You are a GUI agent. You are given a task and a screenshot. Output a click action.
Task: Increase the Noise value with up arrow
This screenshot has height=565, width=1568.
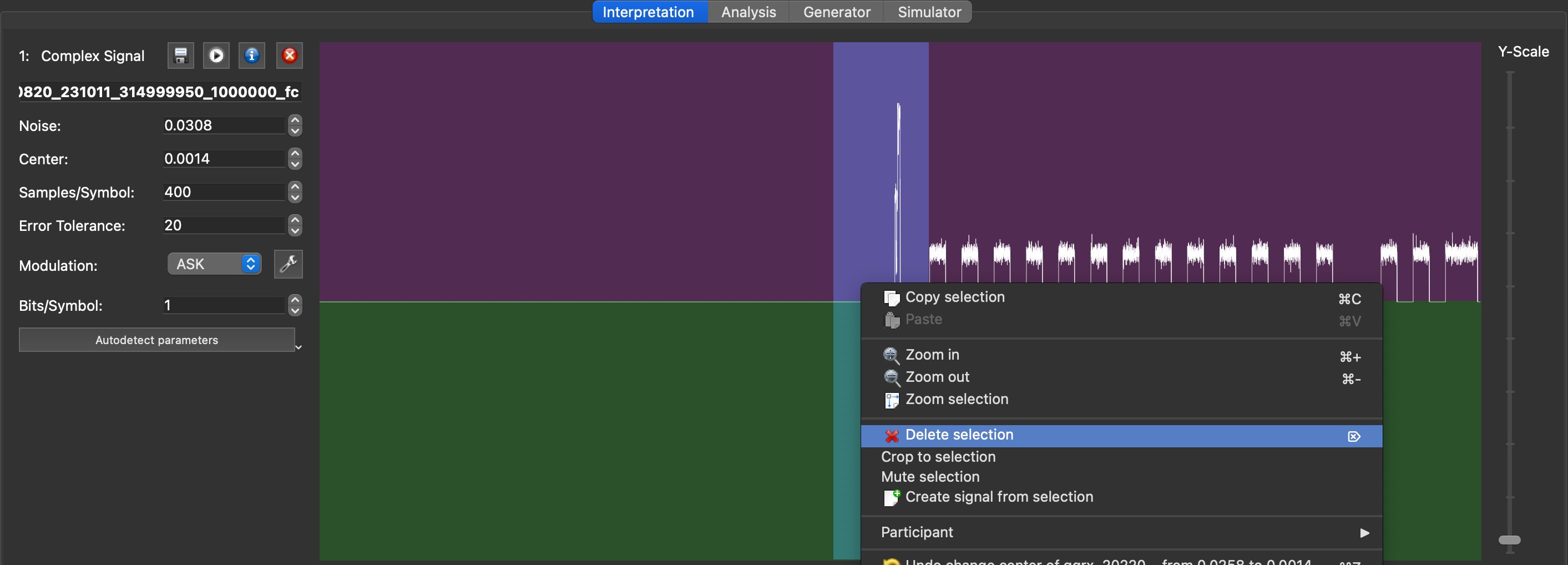pos(295,120)
